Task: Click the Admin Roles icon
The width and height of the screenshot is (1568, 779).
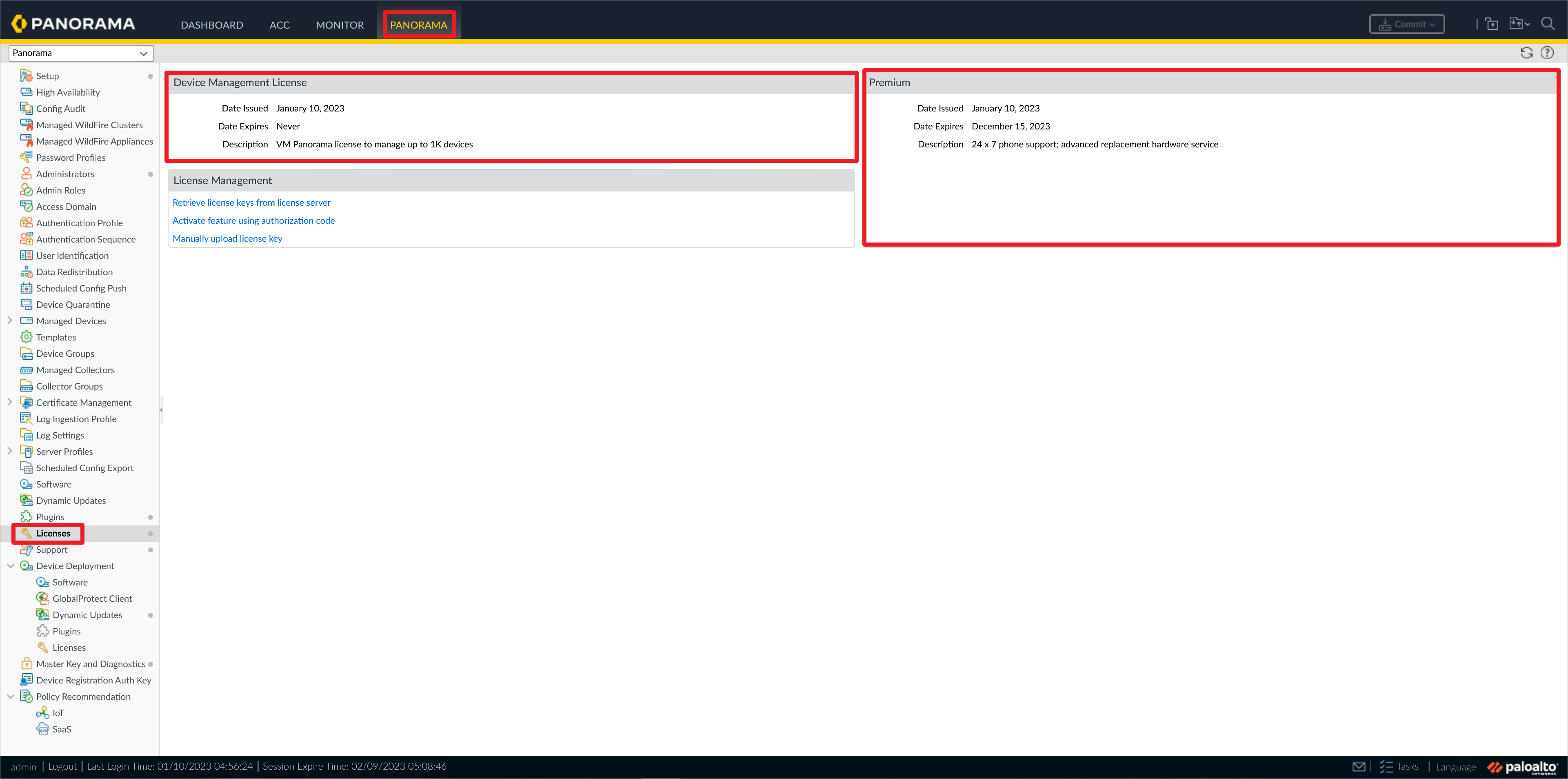Action: tap(26, 190)
